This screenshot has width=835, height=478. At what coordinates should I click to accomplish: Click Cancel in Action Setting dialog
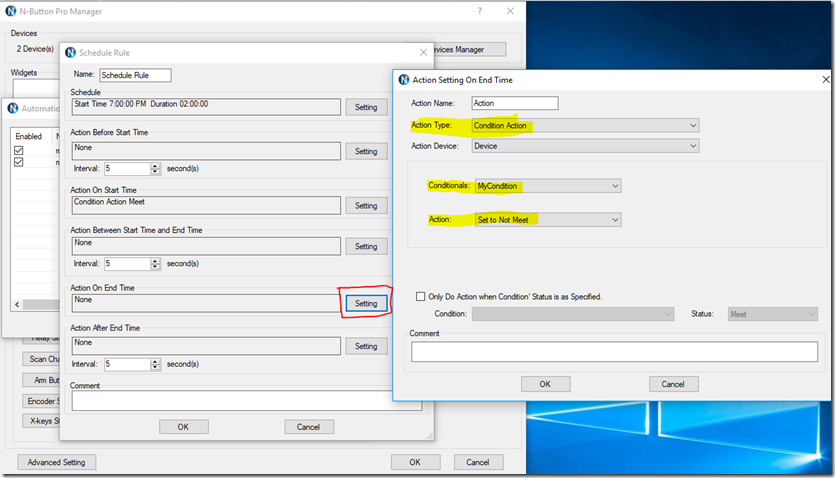(x=673, y=384)
